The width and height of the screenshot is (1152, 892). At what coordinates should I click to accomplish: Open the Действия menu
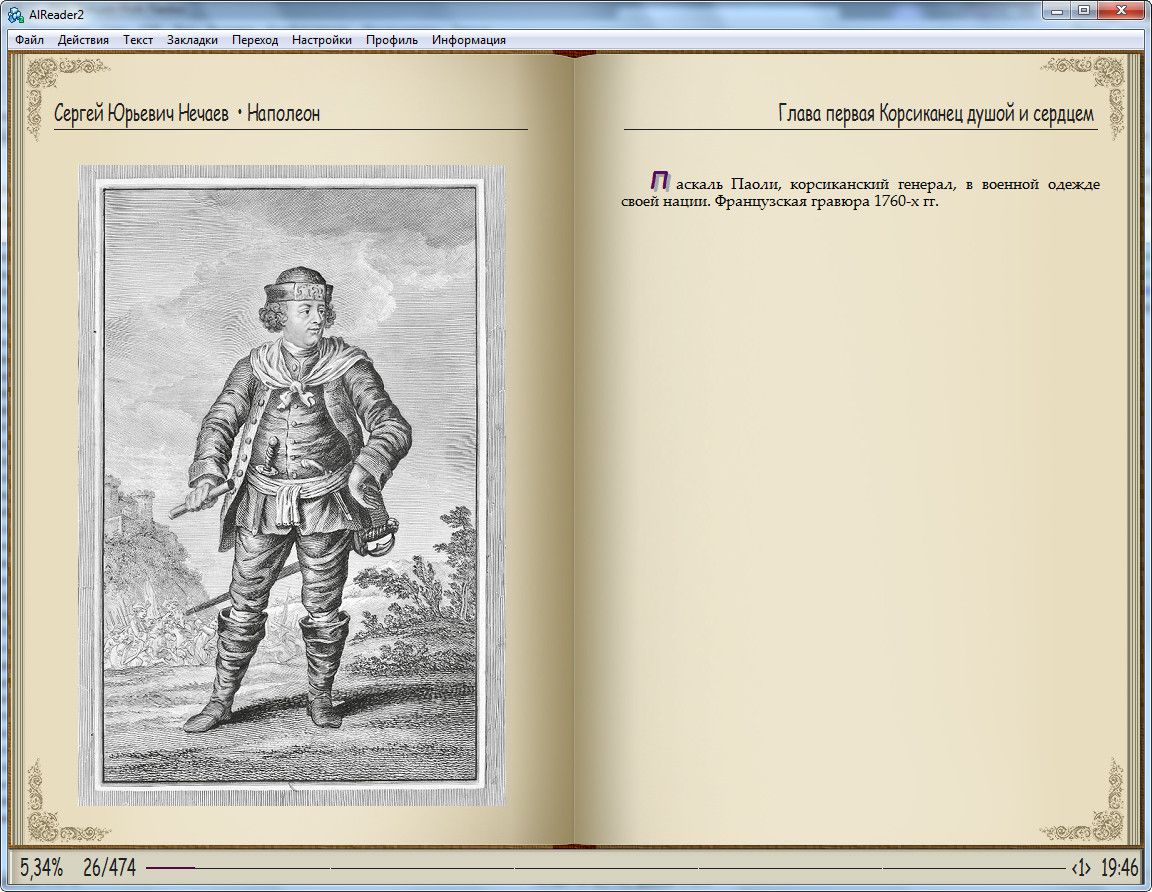point(83,40)
